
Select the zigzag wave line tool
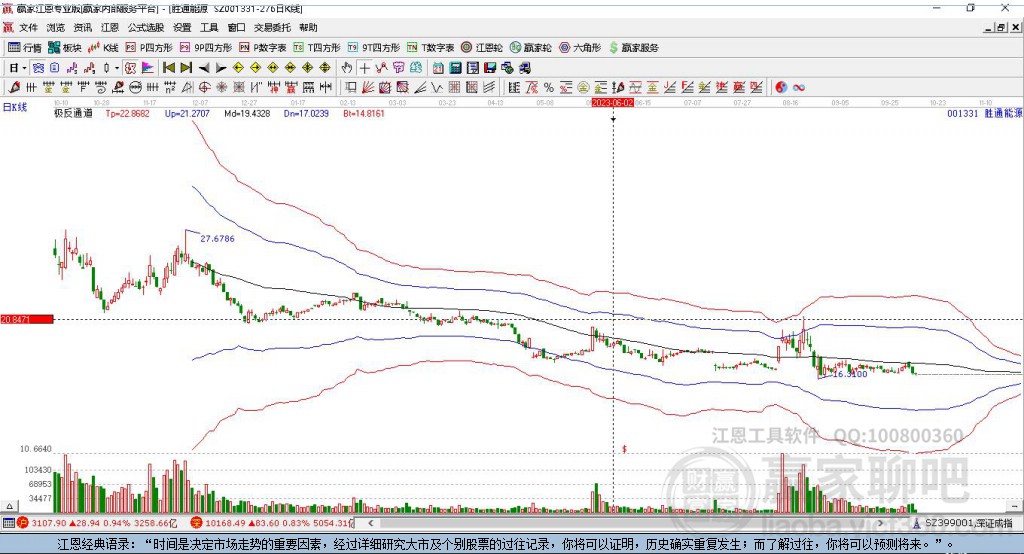coord(437,88)
